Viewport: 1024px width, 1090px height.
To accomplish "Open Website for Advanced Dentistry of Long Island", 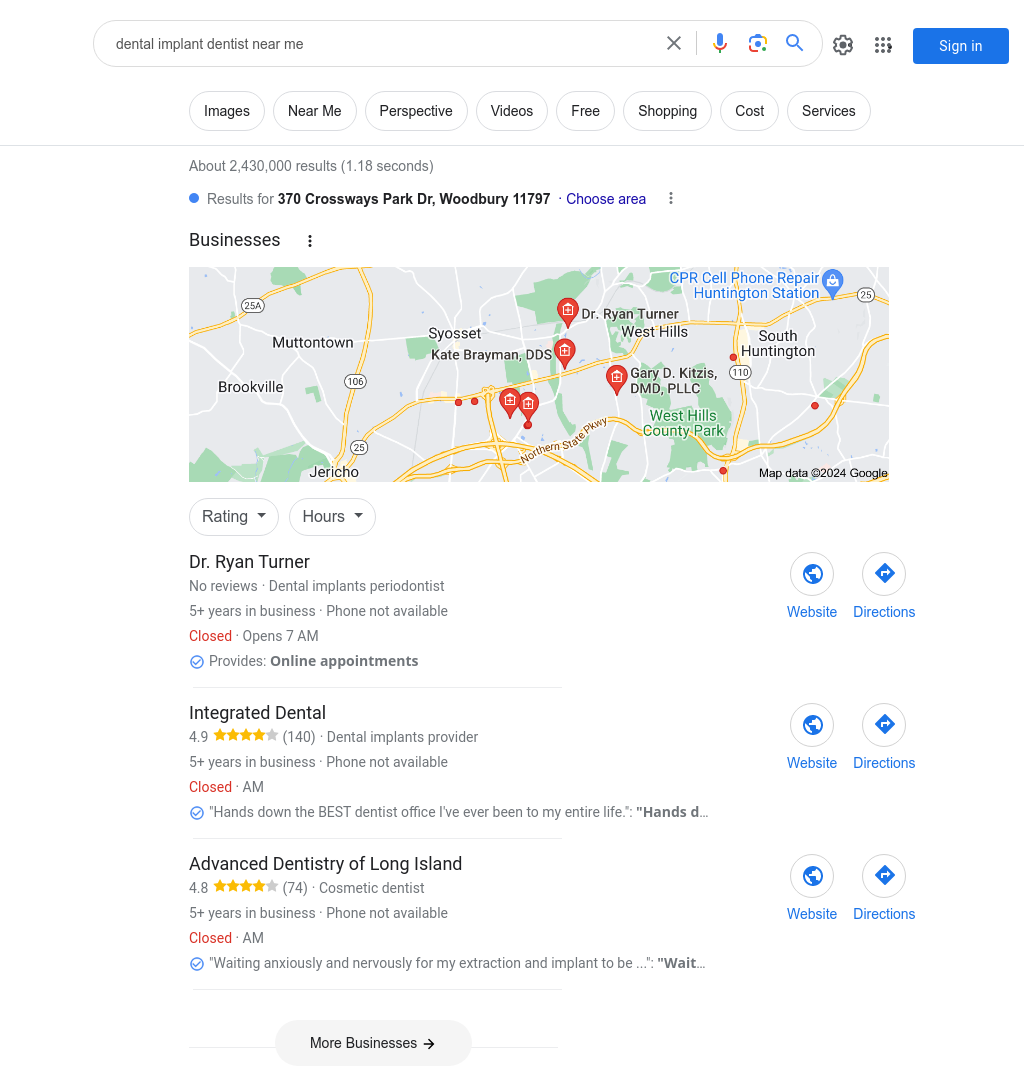I will tap(812, 876).
